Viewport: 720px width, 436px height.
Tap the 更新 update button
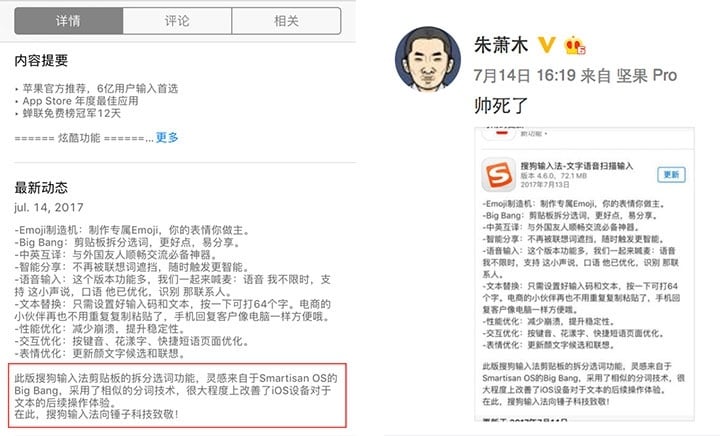point(671,174)
